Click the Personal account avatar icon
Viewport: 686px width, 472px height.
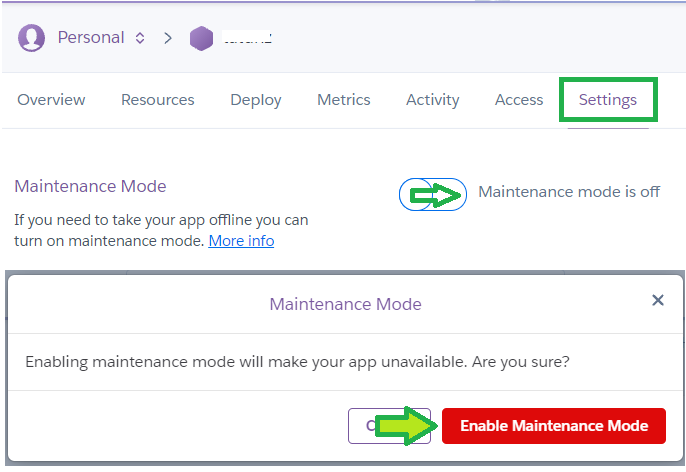31,38
